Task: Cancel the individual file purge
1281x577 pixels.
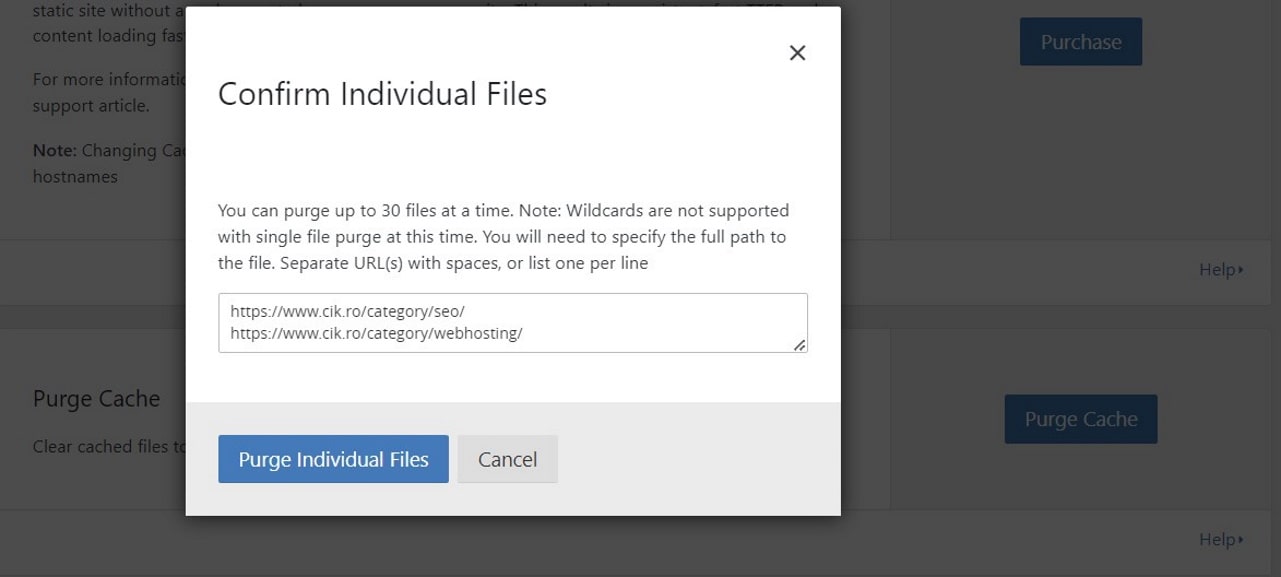Action: tap(507, 459)
